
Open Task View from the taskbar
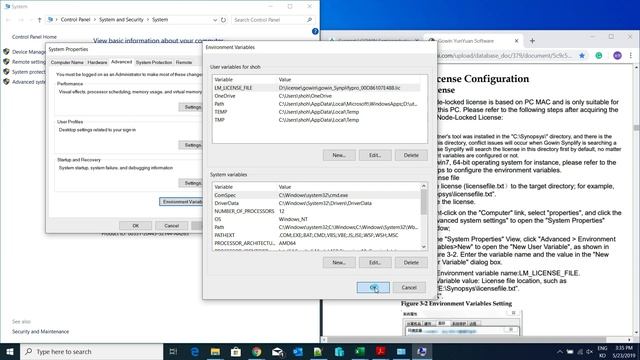173,351
